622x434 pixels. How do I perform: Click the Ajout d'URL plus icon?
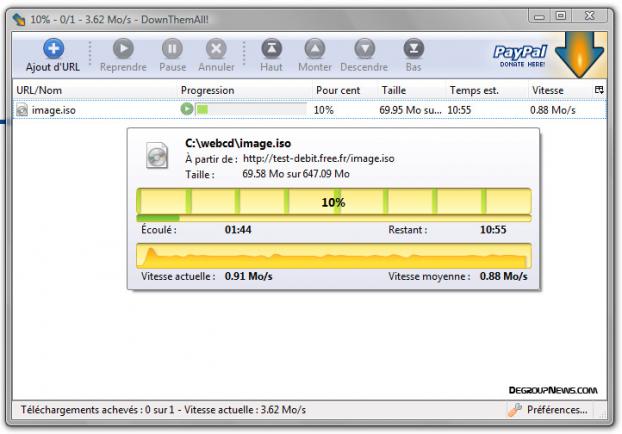pyautogui.click(x=54, y=49)
